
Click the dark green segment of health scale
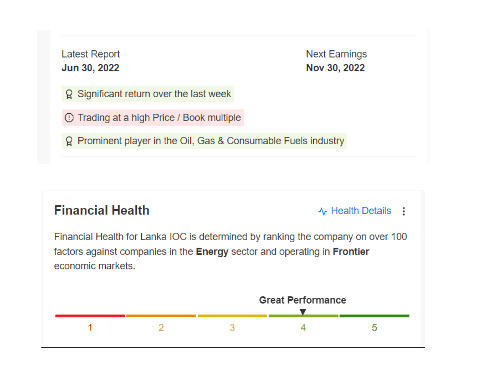click(374, 316)
